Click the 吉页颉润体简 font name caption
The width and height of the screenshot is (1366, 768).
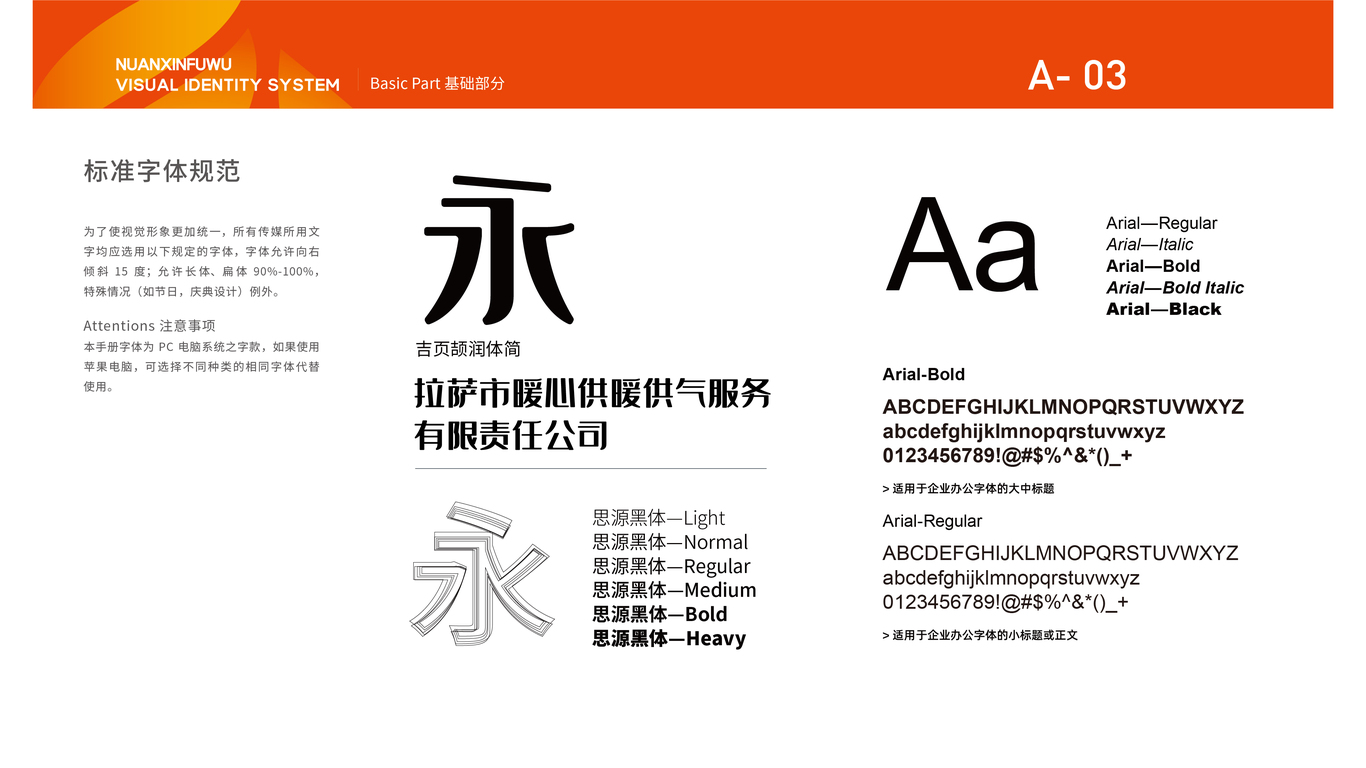[x=468, y=349]
